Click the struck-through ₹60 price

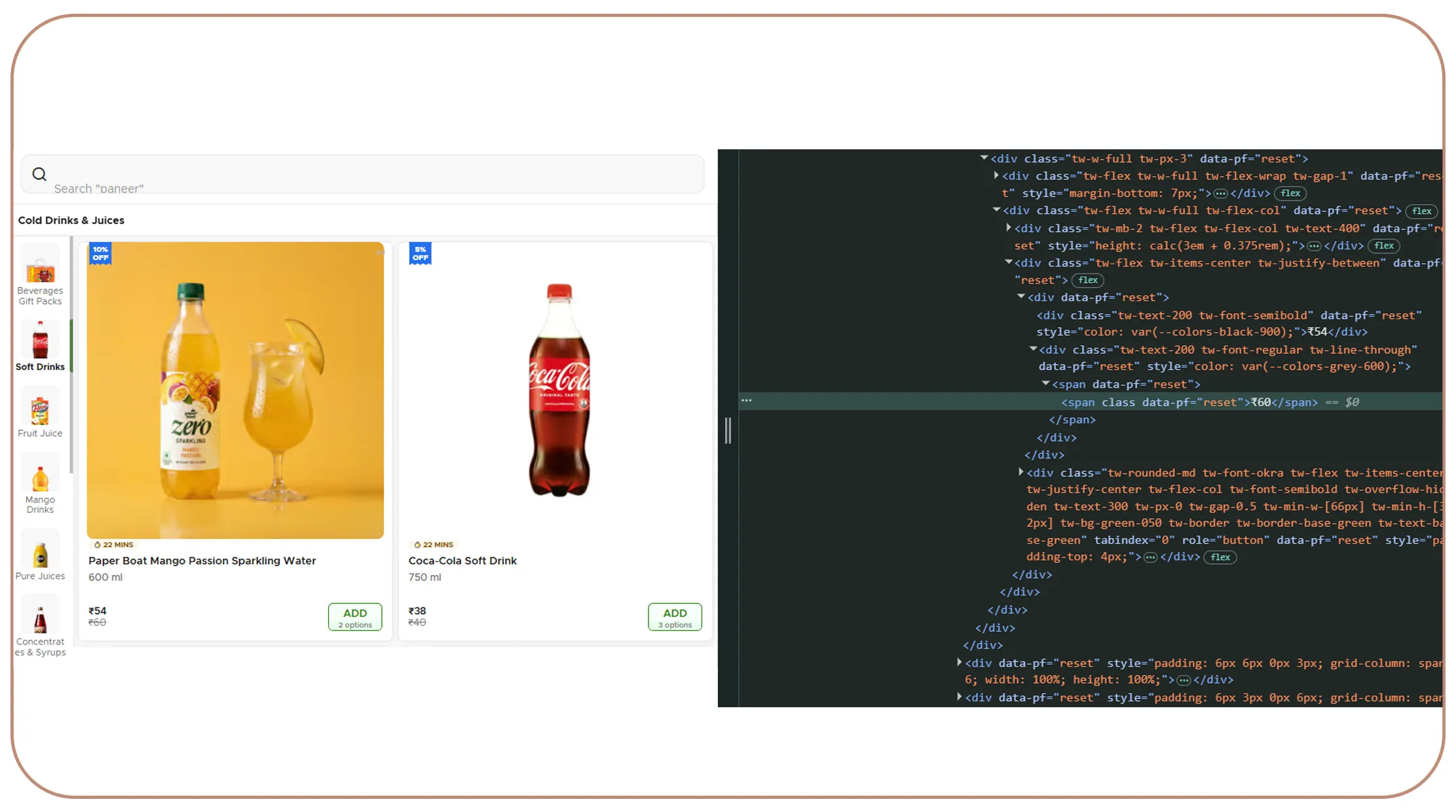tap(98, 622)
